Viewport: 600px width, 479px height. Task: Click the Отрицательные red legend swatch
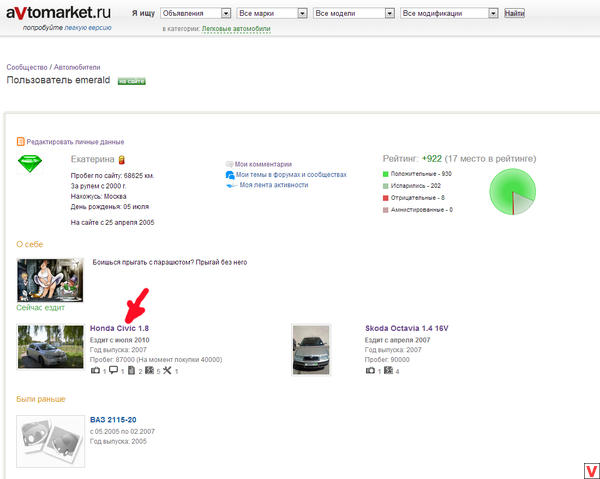tap(386, 198)
